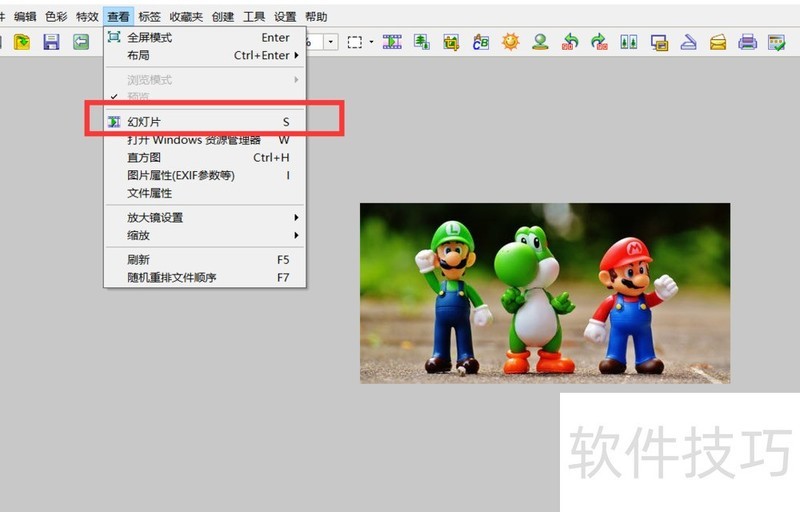Click 刷新 in the menu
The height and width of the screenshot is (512, 800).
[205, 260]
